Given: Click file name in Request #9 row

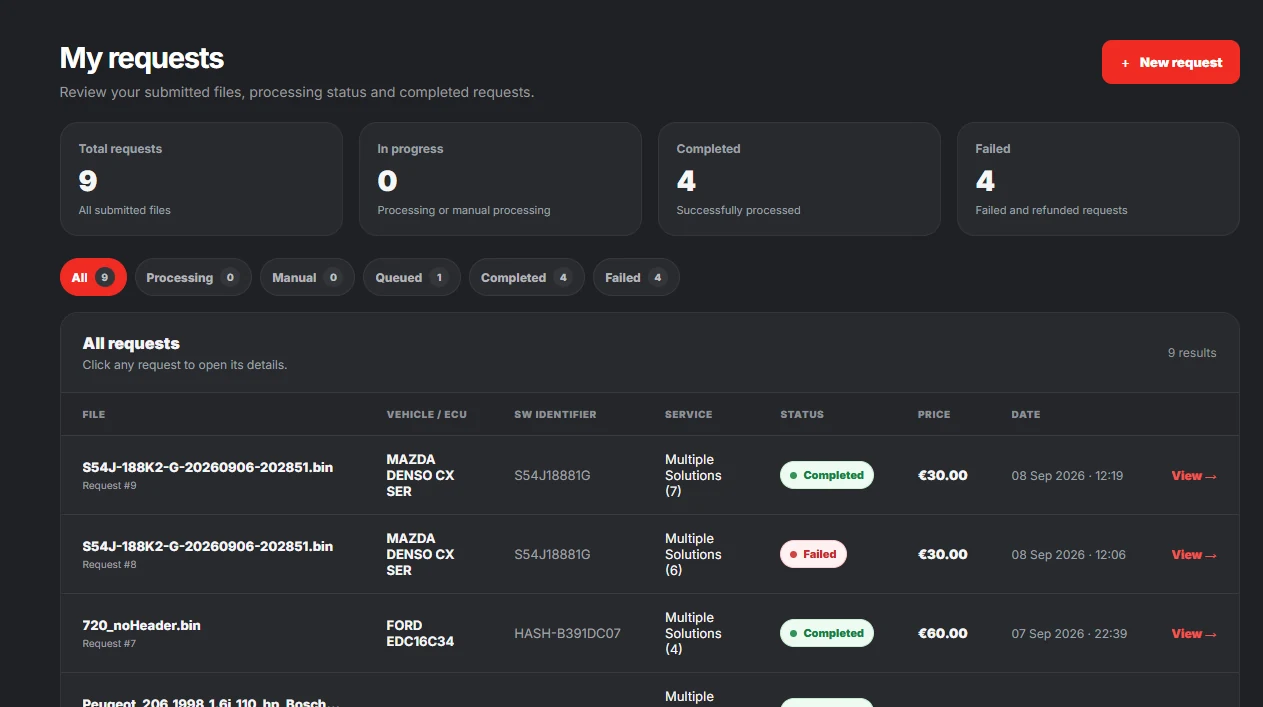Looking at the screenshot, I should tap(208, 467).
